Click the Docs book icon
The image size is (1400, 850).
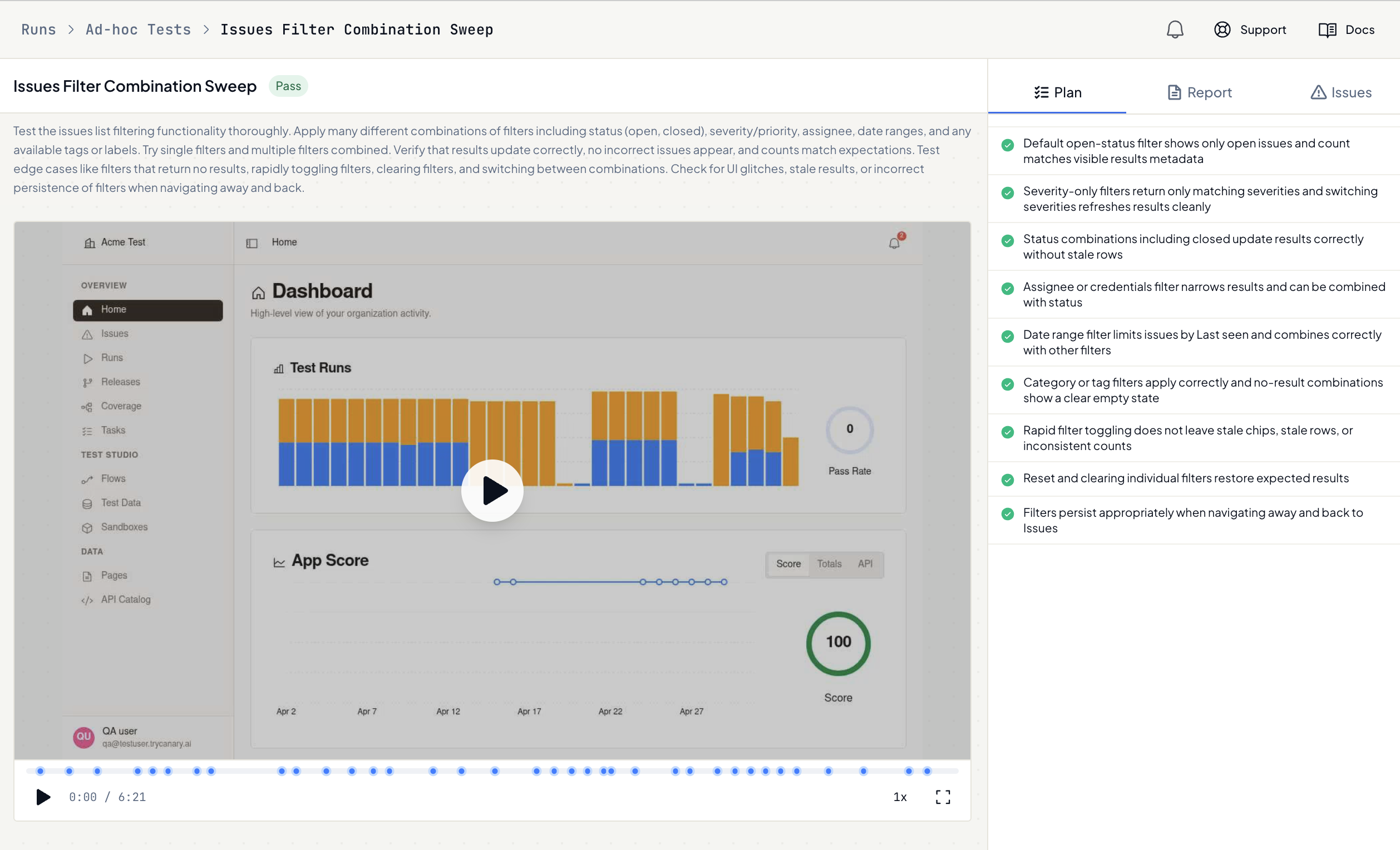[1327, 30]
